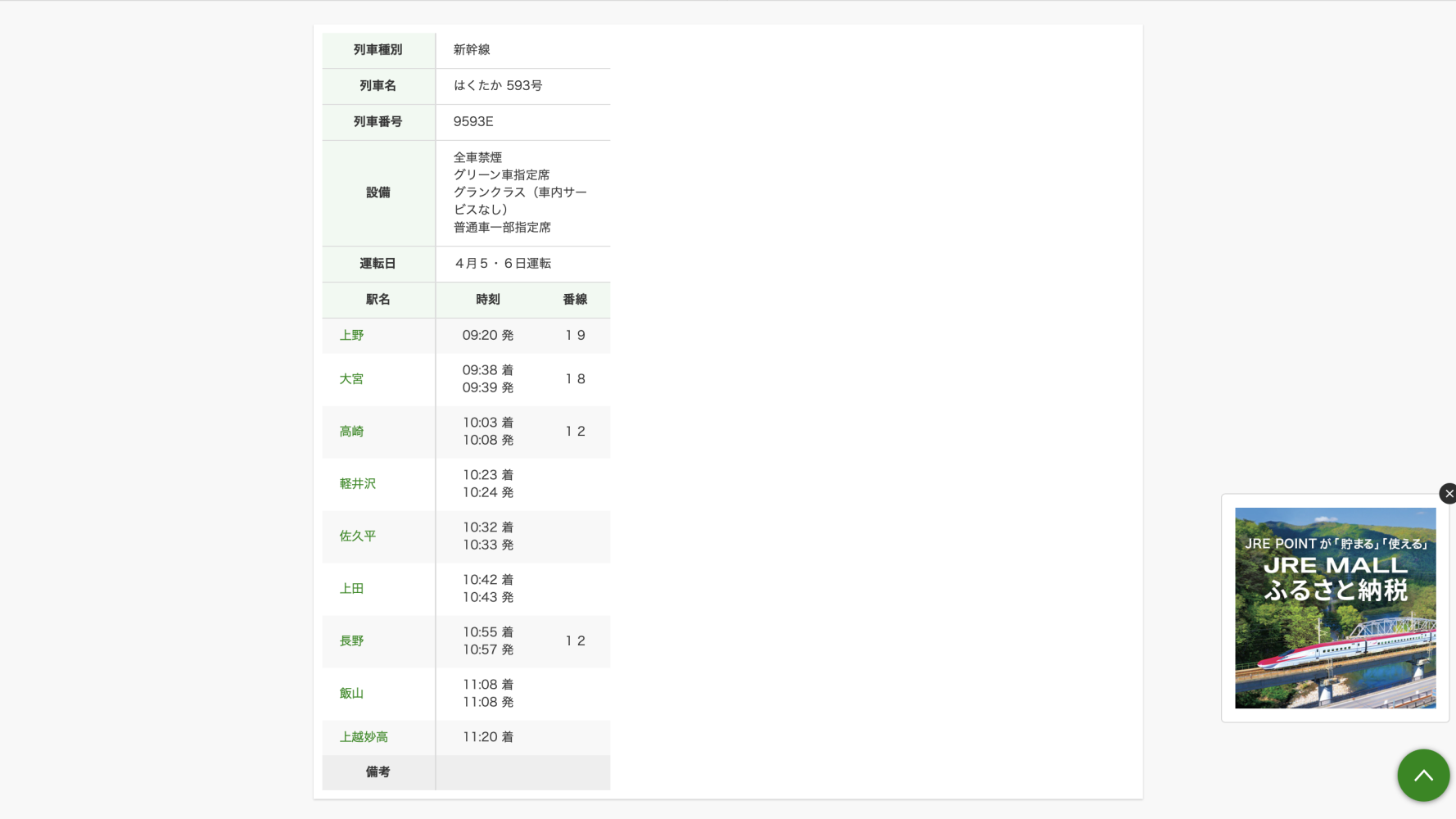Viewport: 1456px width, 819px height.
Task: Click the 09:38 着 time for 大宮
Action: click(x=488, y=370)
